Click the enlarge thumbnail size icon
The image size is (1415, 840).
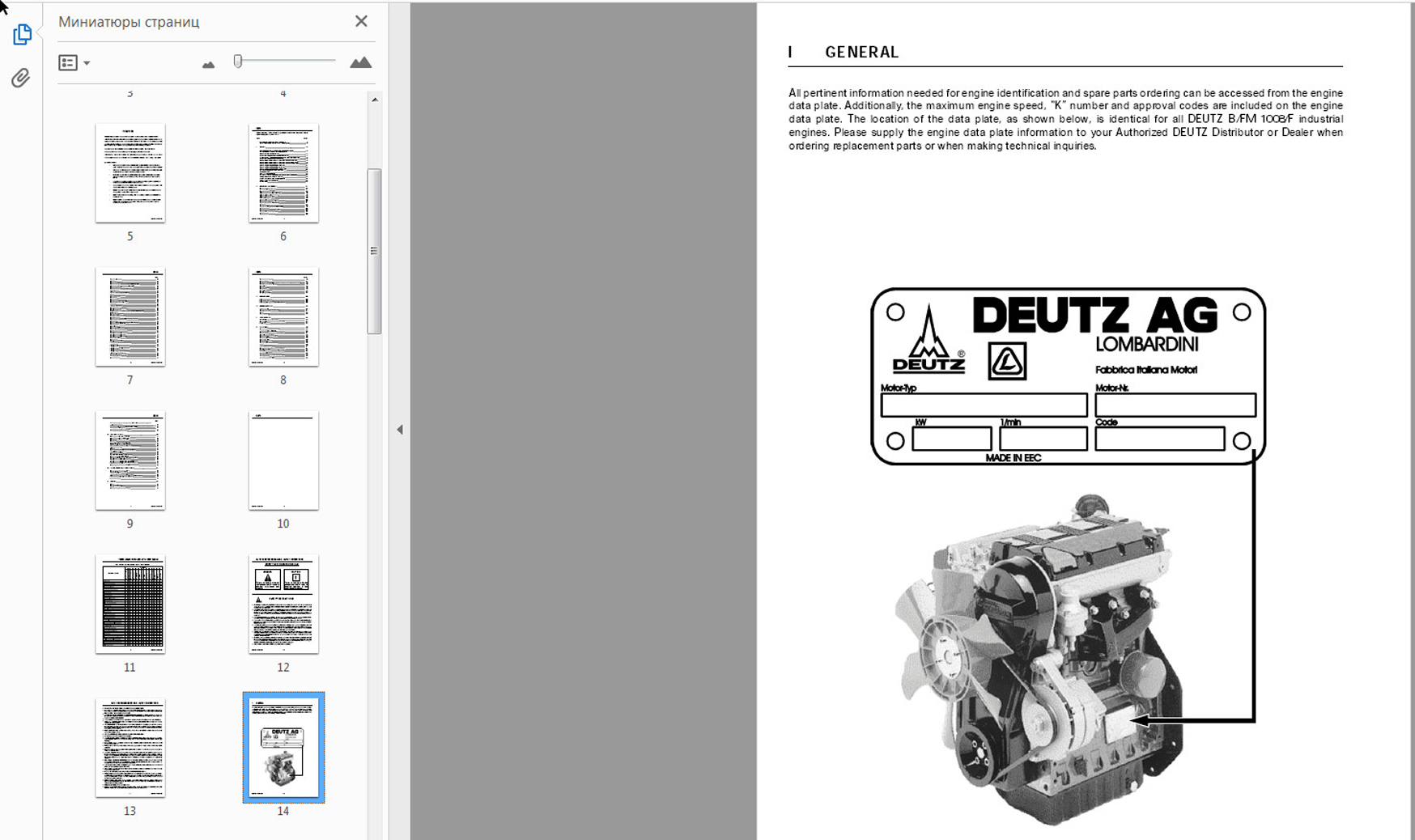[x=360, y=63]
